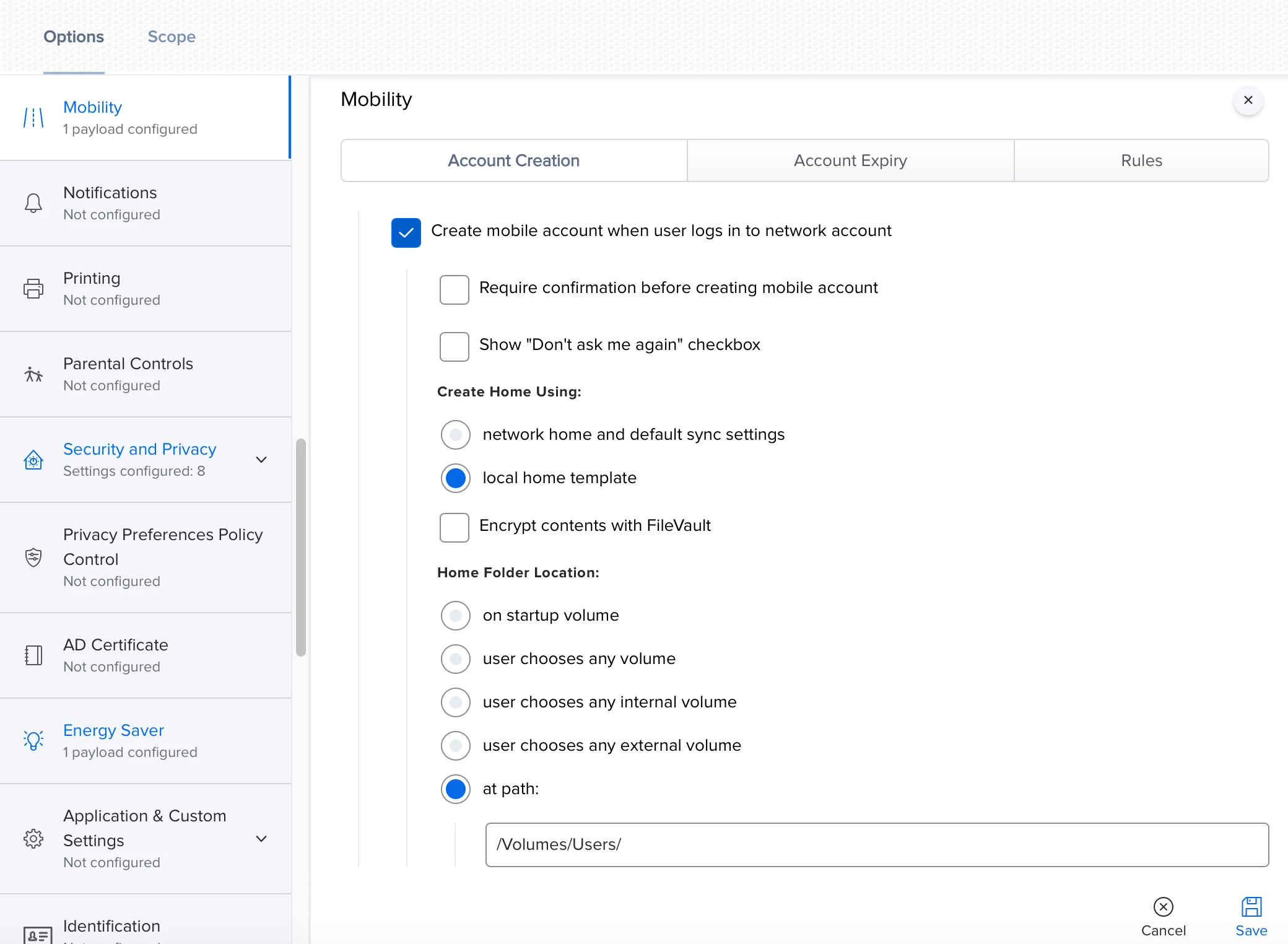Image resolution: width=1288 pixels, height=944 pixels.
Task: Cancel editing the profile
Action: pyautogui.click(x=1163, y=916)
